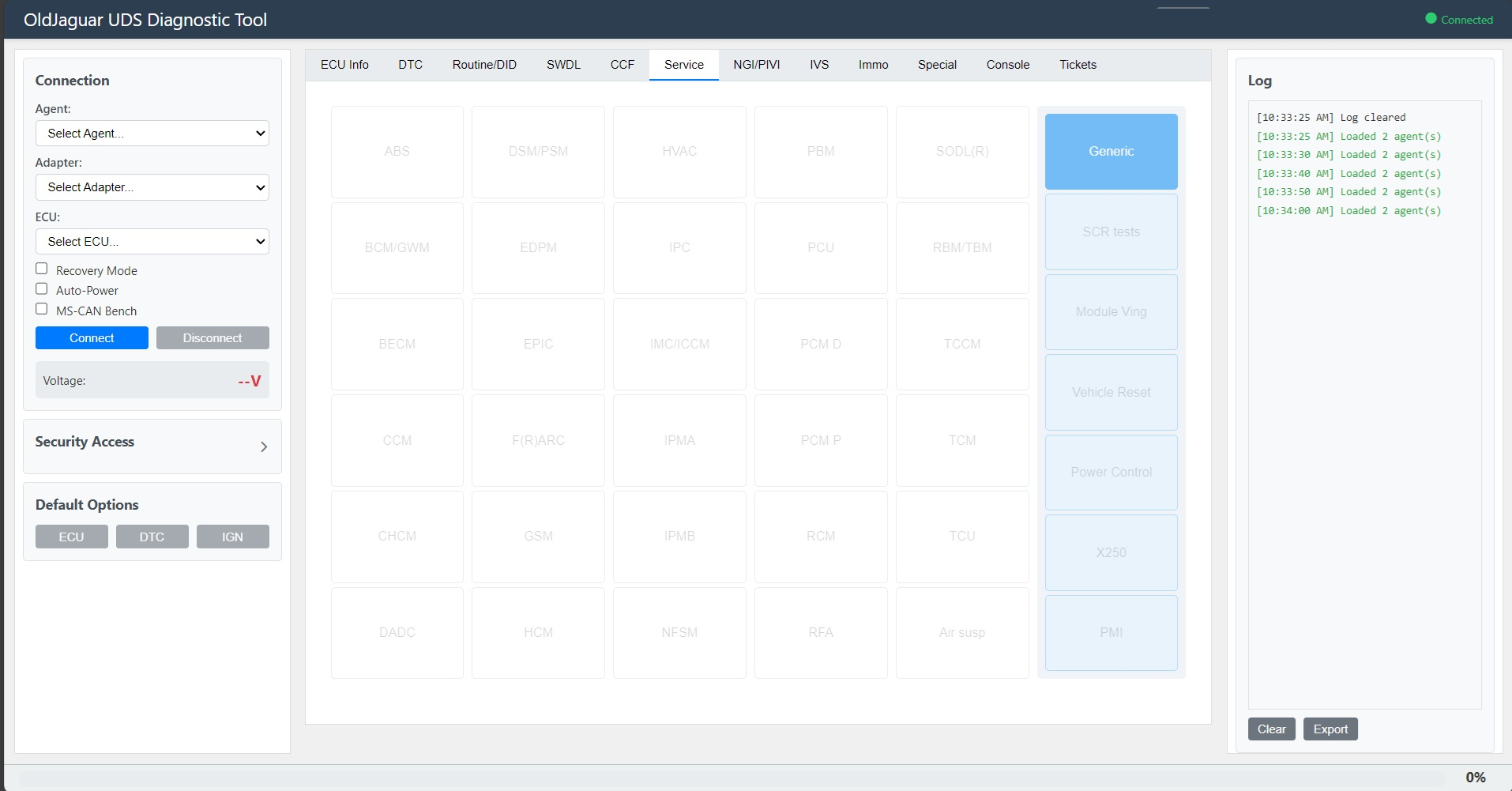Select the PMI service tile
This screenshot has width=1512, height=791.
click(x=1110, y=632)
